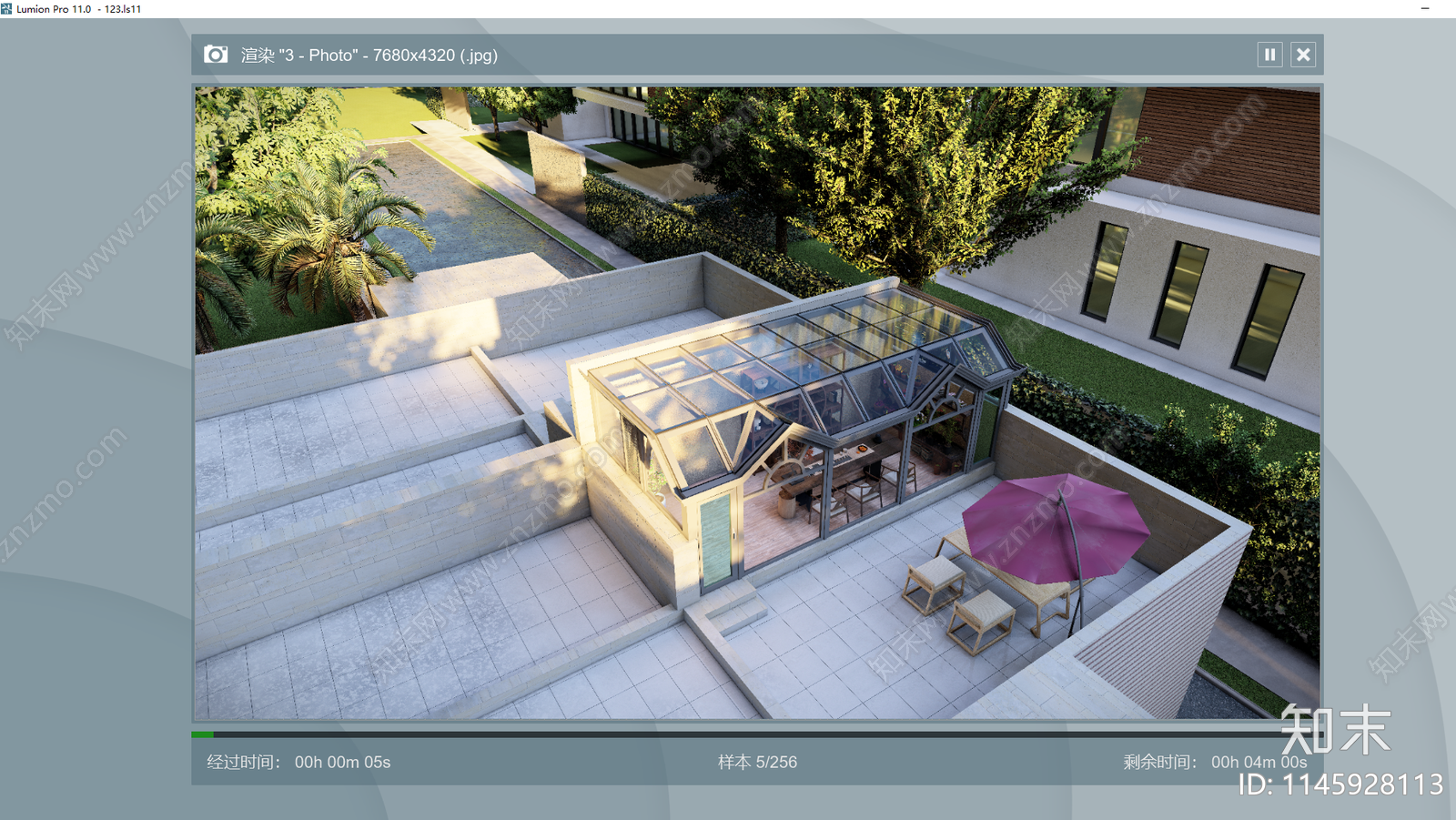
Task: Click the elapsed time text 00h 00m 05s
Action: (342, 763)
